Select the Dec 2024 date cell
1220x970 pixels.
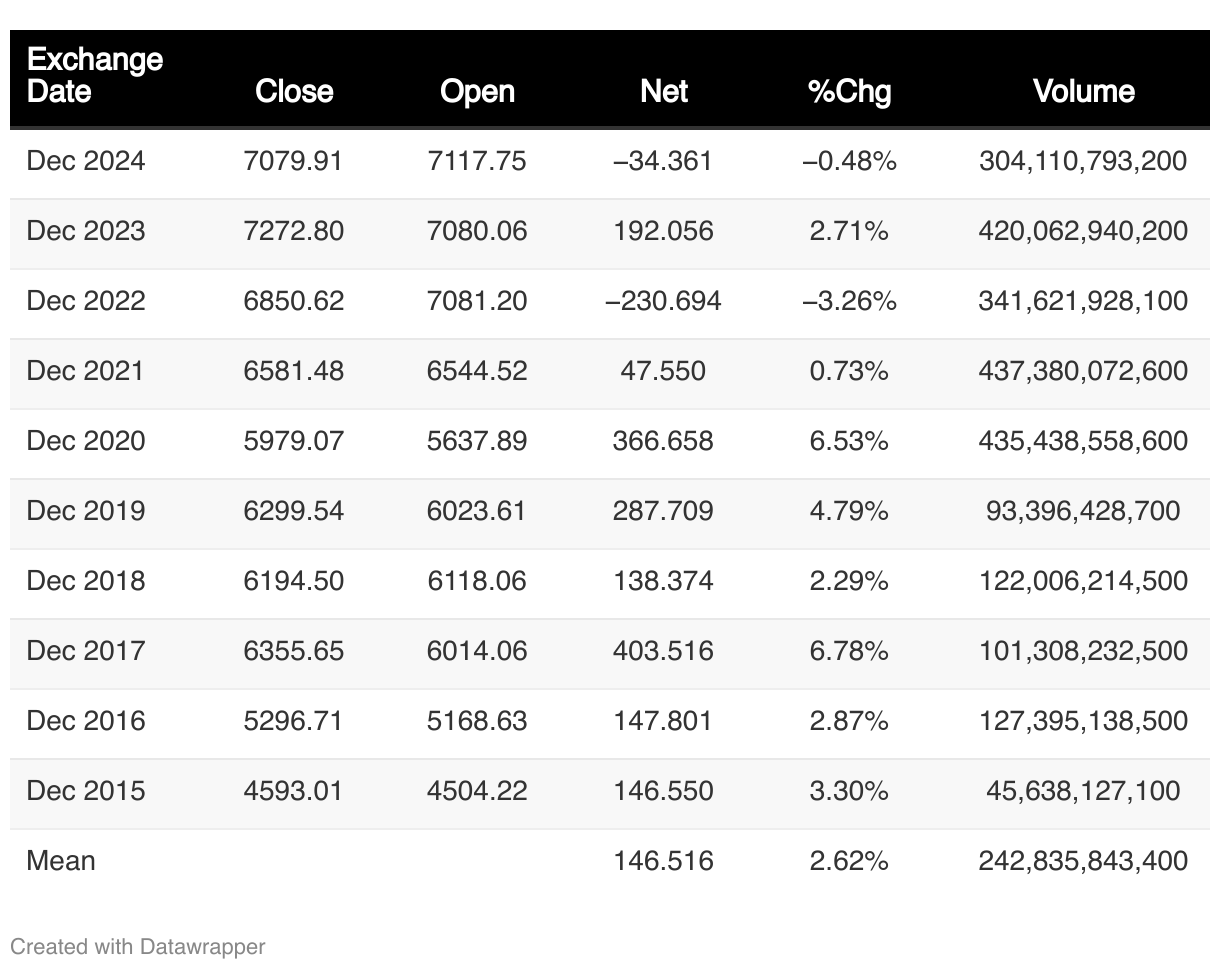coord(86,161)
